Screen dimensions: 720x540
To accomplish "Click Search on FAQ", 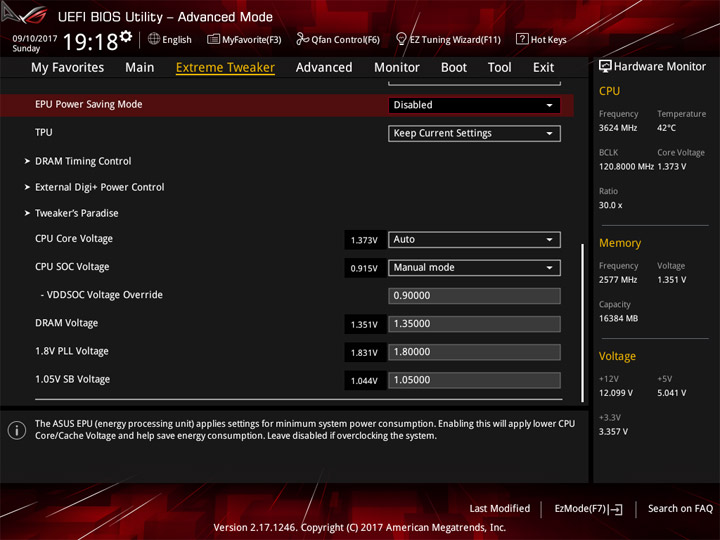I will (680, 509).
